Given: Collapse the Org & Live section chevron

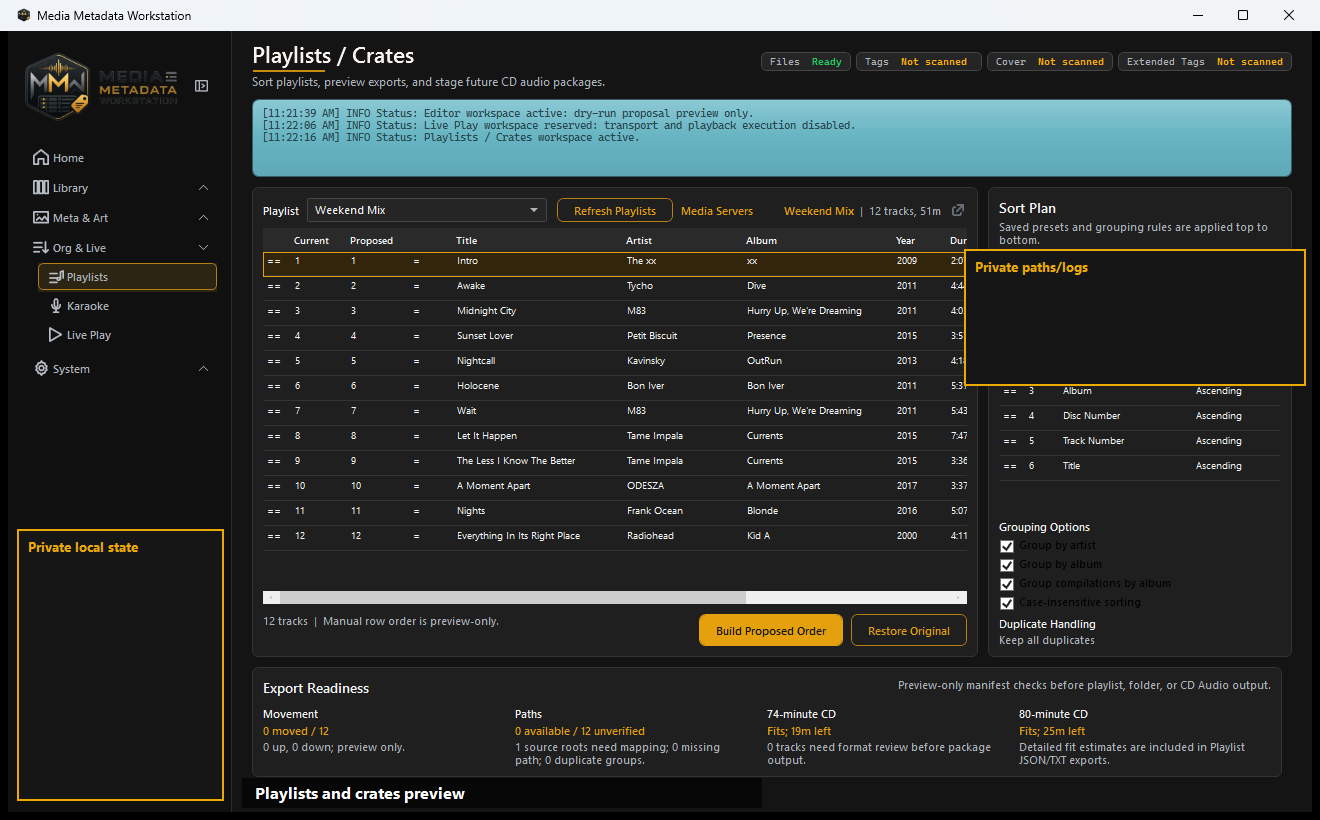Looking at the screenshot, I should coord(204,248).
